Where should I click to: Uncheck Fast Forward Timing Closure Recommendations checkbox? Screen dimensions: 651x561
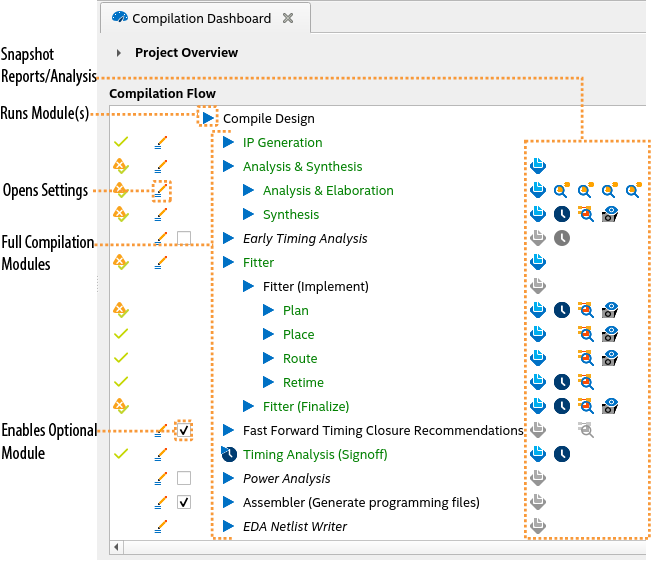184,430
